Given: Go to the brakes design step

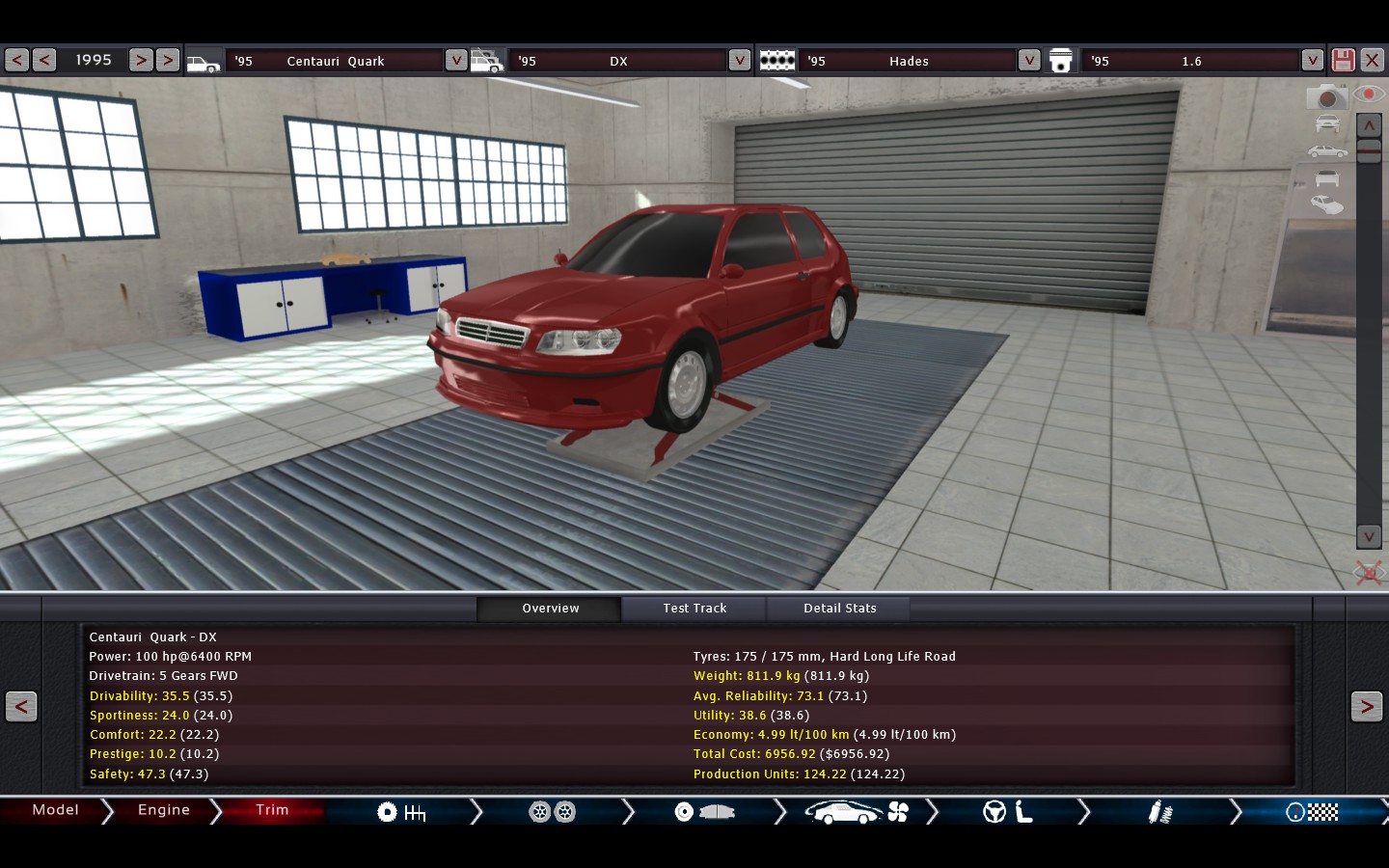Looking at the screenshot, I should tap(704, 812).
